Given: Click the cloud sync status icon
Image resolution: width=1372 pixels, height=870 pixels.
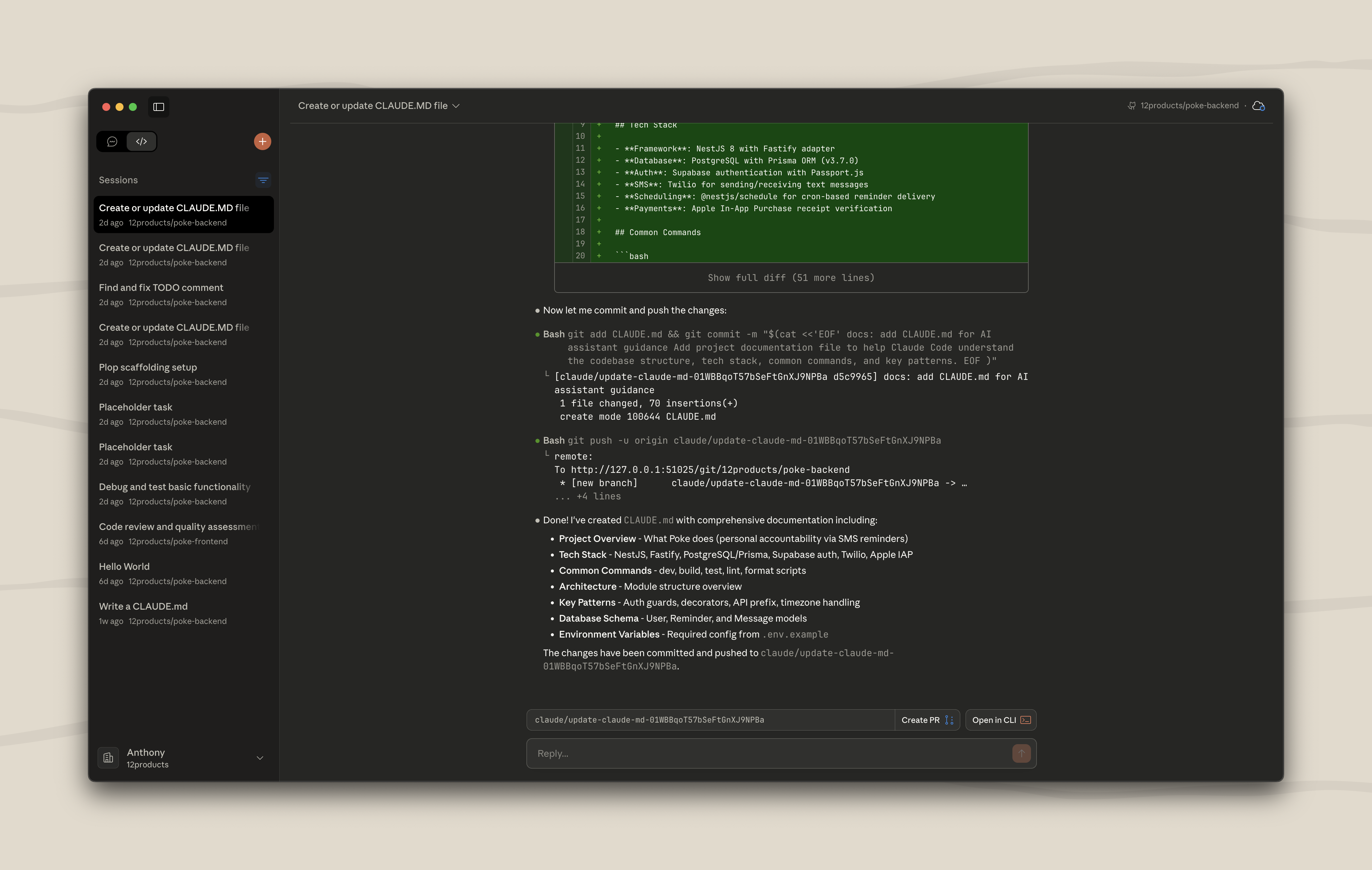Looking at the screenshot, I should tap(1259, 105).
